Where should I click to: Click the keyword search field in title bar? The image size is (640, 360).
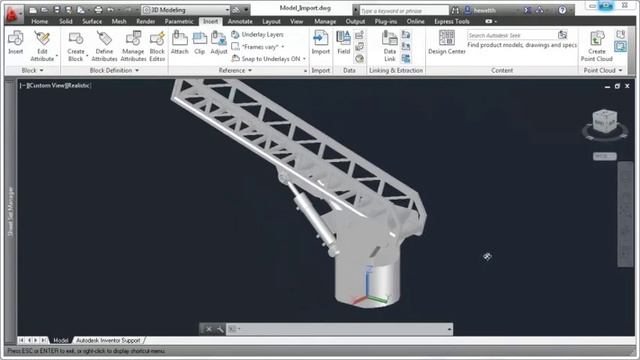[x=403, y=11]
